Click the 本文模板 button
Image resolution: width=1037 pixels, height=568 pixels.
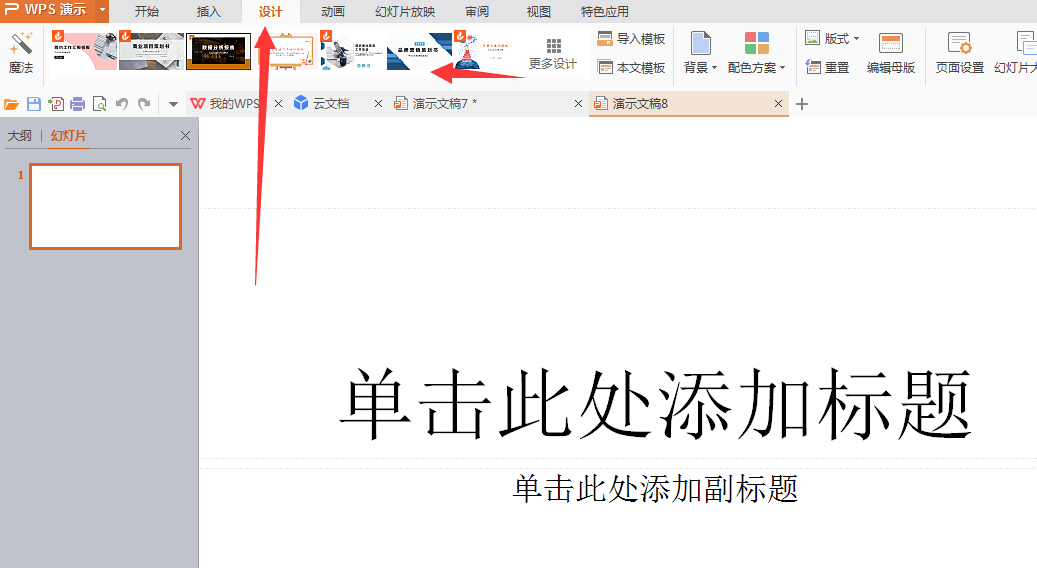coord(631,67)
